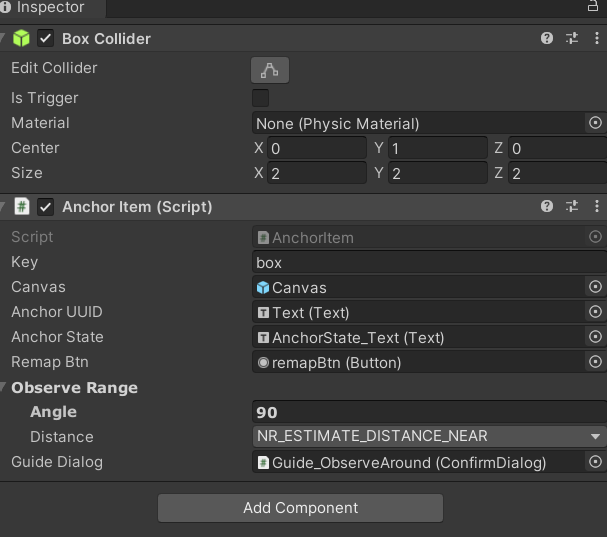Open Anchor Item preset settings icon
The width and height of the screenshot is (607, 537).
click(x=572, y=207)
